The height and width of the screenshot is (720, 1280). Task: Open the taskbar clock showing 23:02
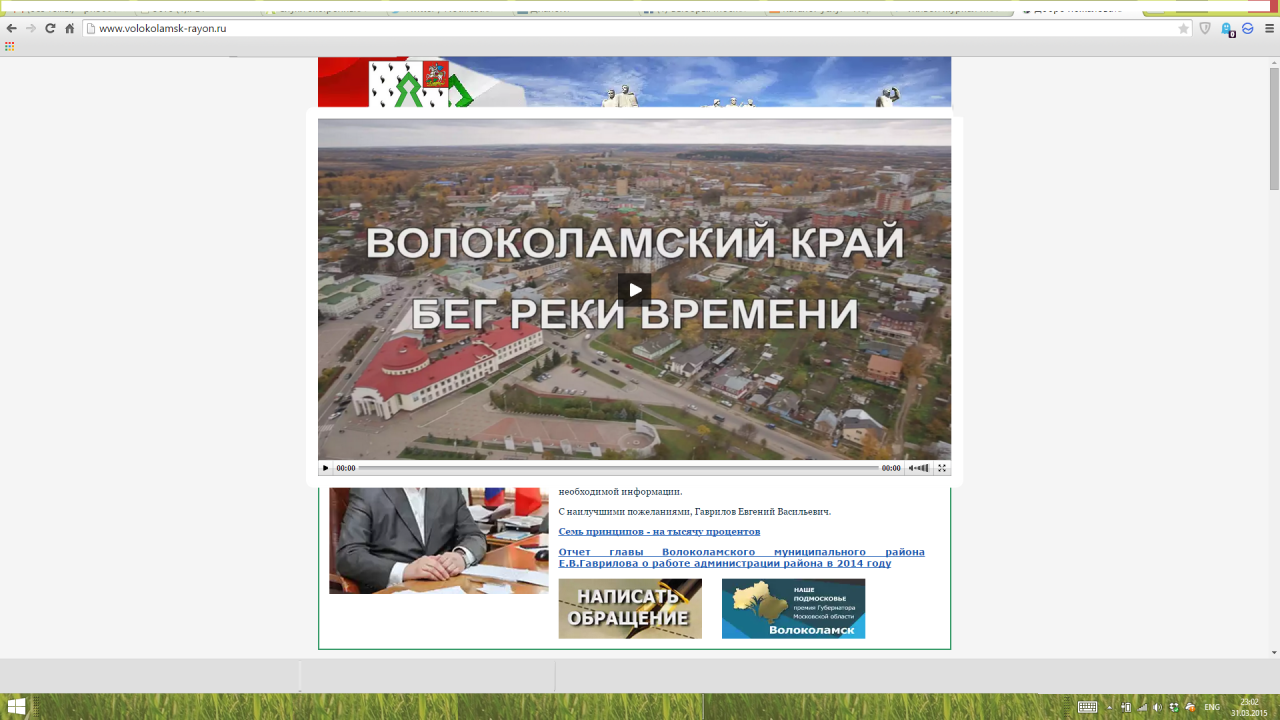click(x=1249, y=707)
